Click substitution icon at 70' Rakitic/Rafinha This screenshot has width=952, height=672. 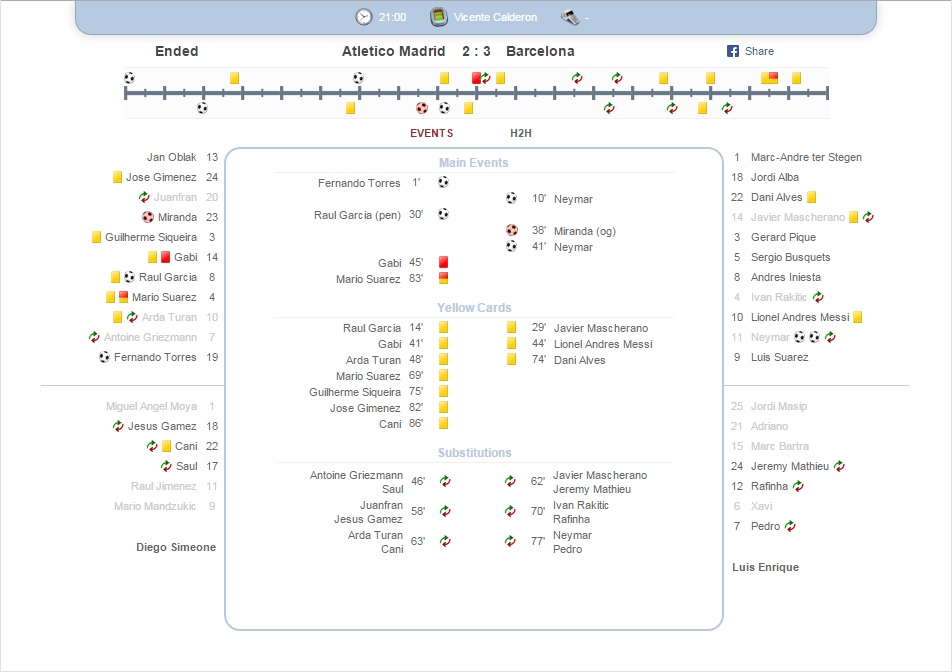510,511
